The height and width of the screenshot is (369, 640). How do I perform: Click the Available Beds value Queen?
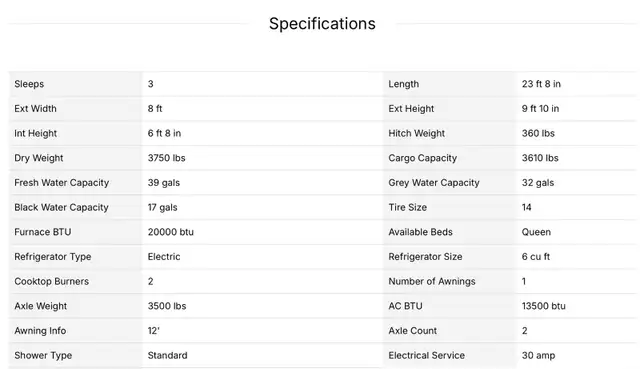click(536, 232)
